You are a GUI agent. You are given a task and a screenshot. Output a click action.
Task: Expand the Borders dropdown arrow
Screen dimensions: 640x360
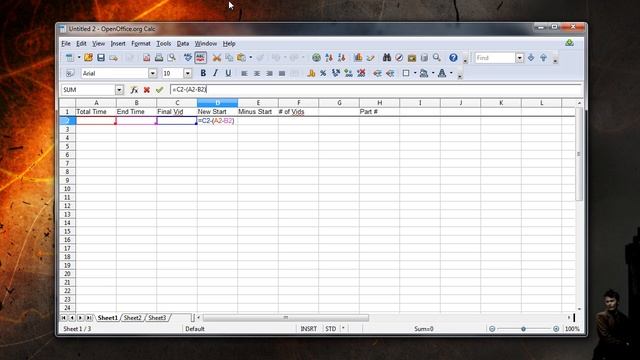tap(415, 73)
